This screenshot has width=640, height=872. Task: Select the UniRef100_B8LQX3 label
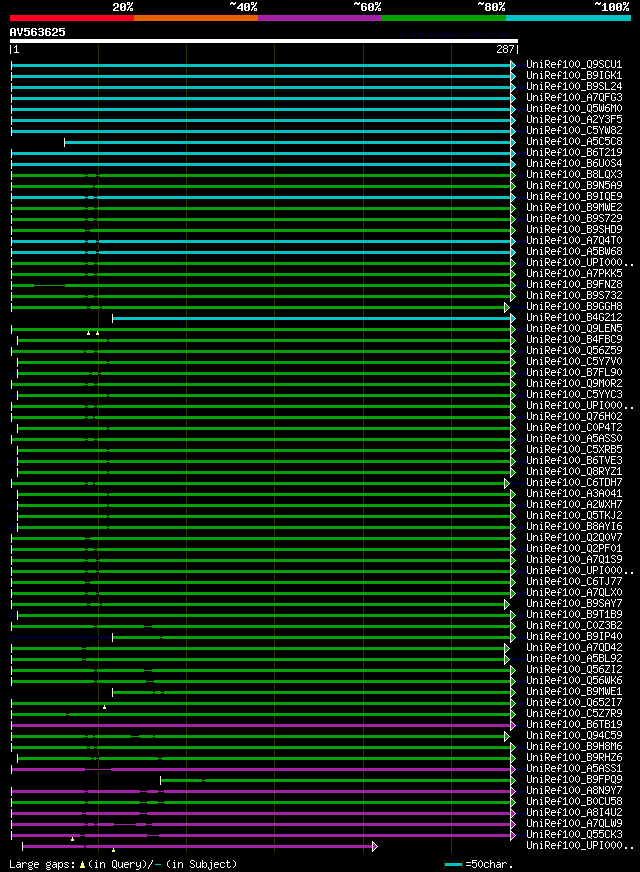click(x=574, y=175)
